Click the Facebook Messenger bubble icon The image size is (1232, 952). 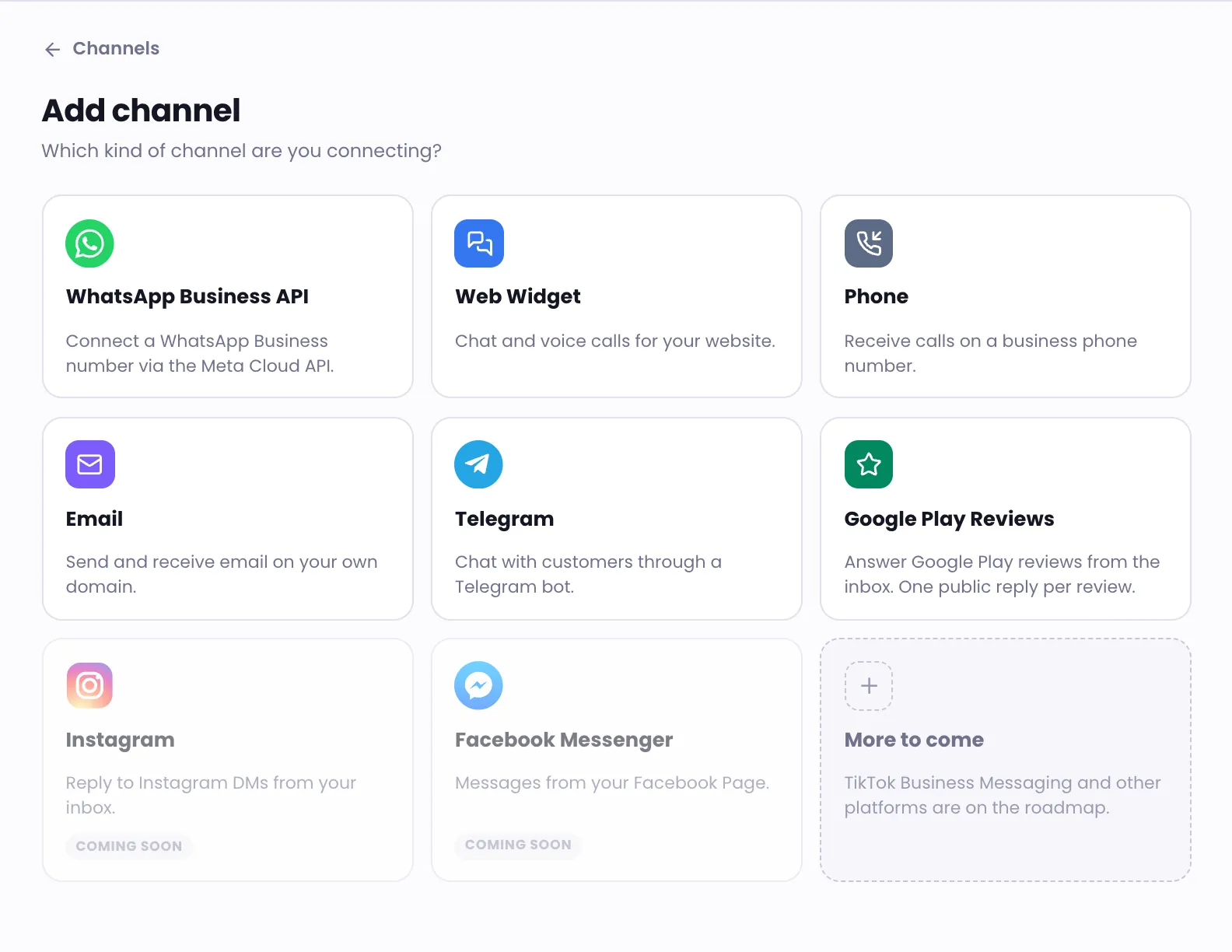tap(478, 685)
